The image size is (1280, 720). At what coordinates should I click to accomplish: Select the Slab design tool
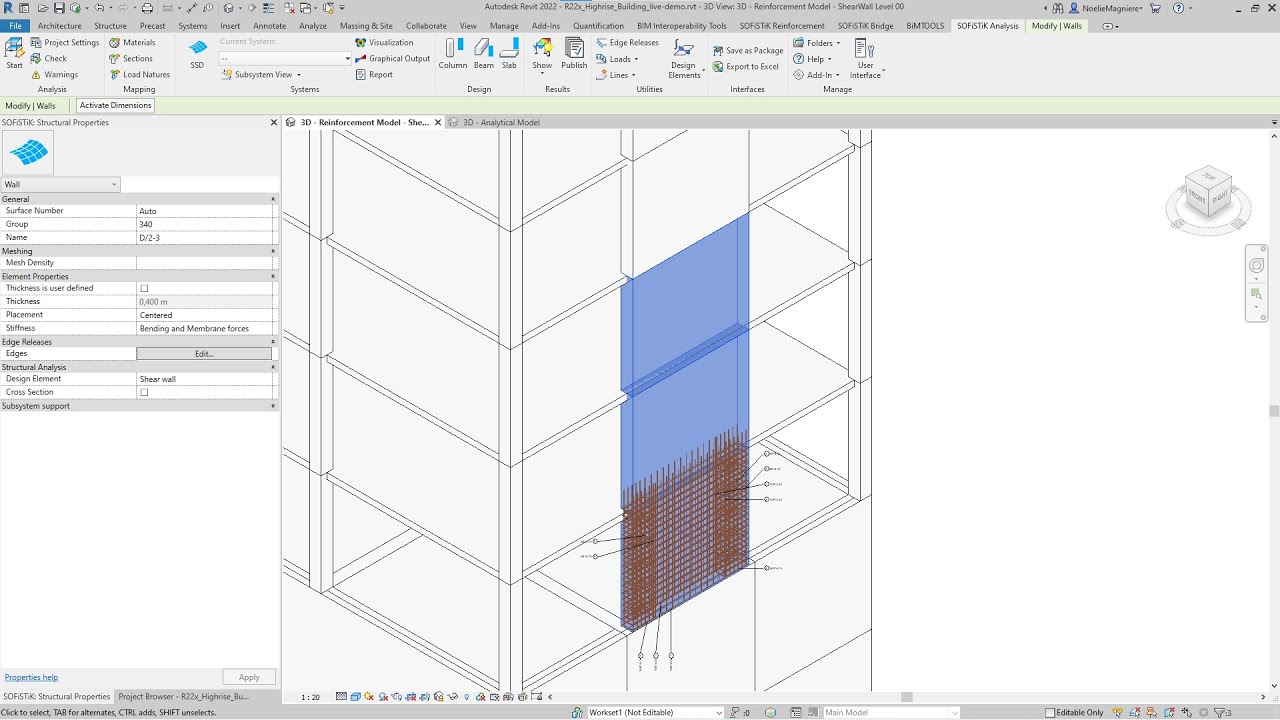click(509, 54)
